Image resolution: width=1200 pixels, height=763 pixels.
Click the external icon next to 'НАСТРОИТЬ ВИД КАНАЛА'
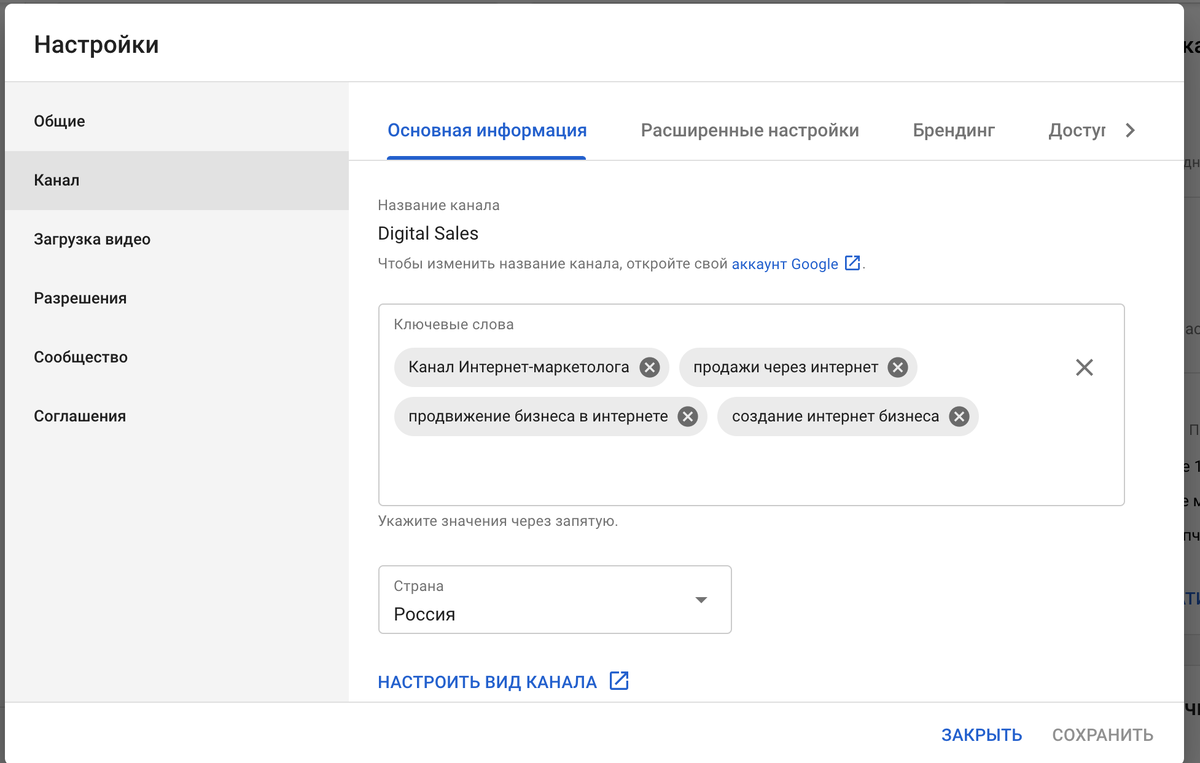pos(619,681)
